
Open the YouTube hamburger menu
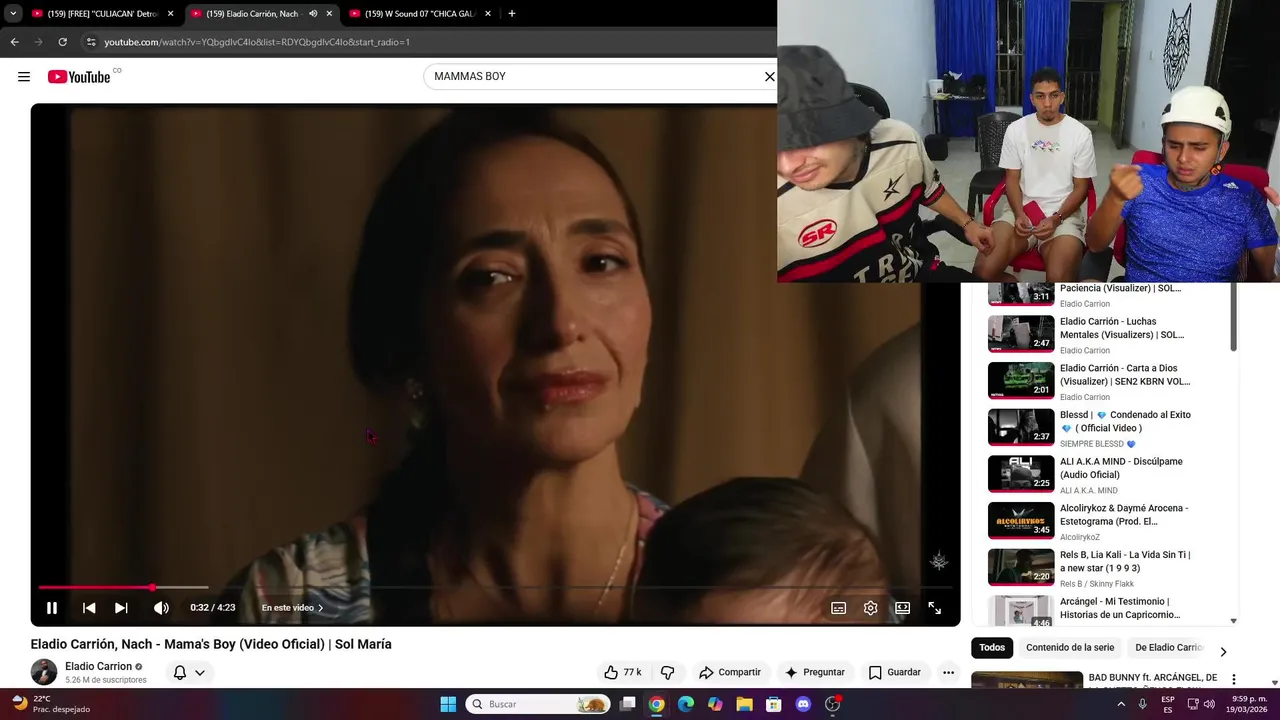coord(24,77)
